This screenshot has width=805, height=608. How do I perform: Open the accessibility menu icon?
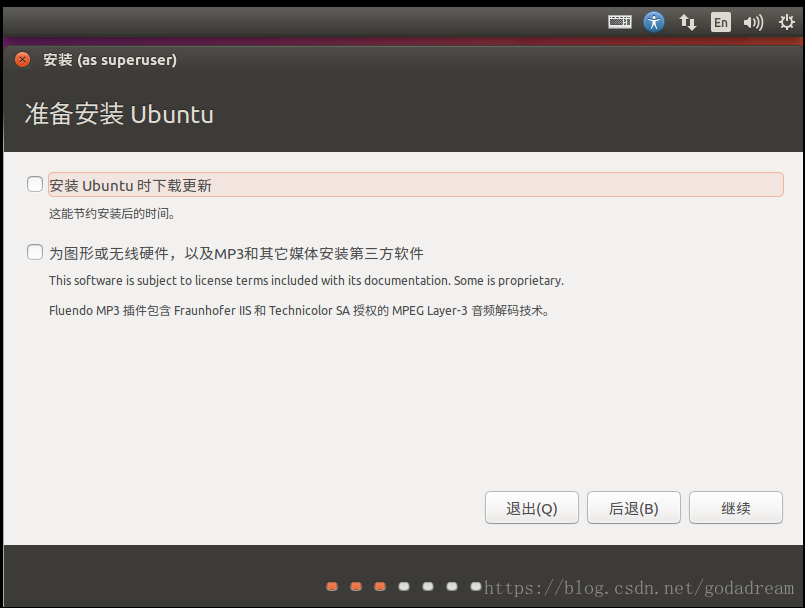[654, 22]
